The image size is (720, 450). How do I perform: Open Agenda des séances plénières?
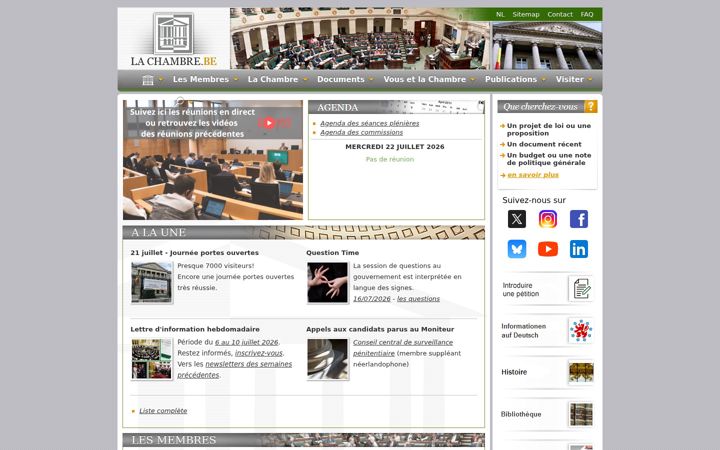pos(369,123)
